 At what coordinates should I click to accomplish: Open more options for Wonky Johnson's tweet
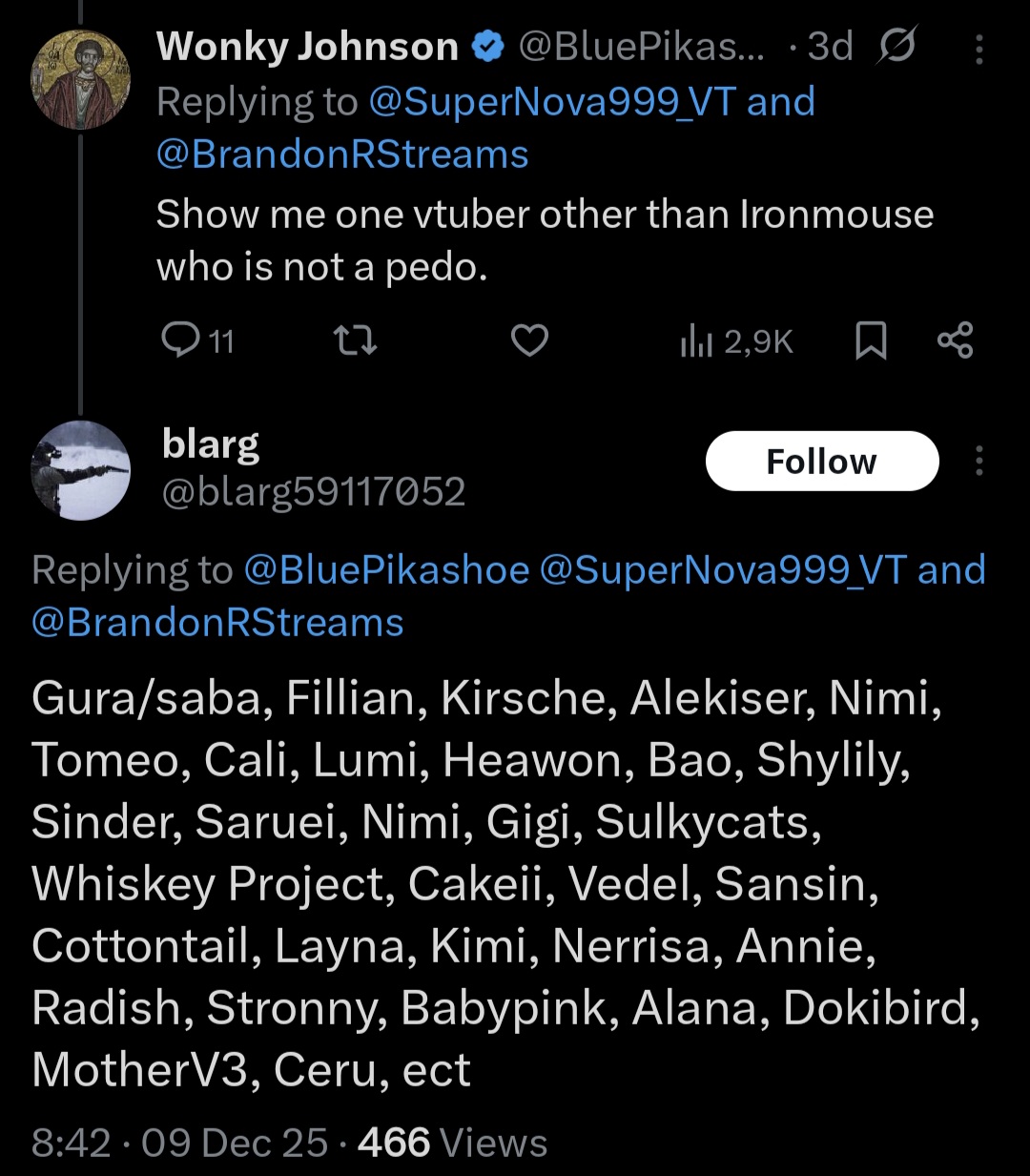pyautogui.click(x=978, y=50)
